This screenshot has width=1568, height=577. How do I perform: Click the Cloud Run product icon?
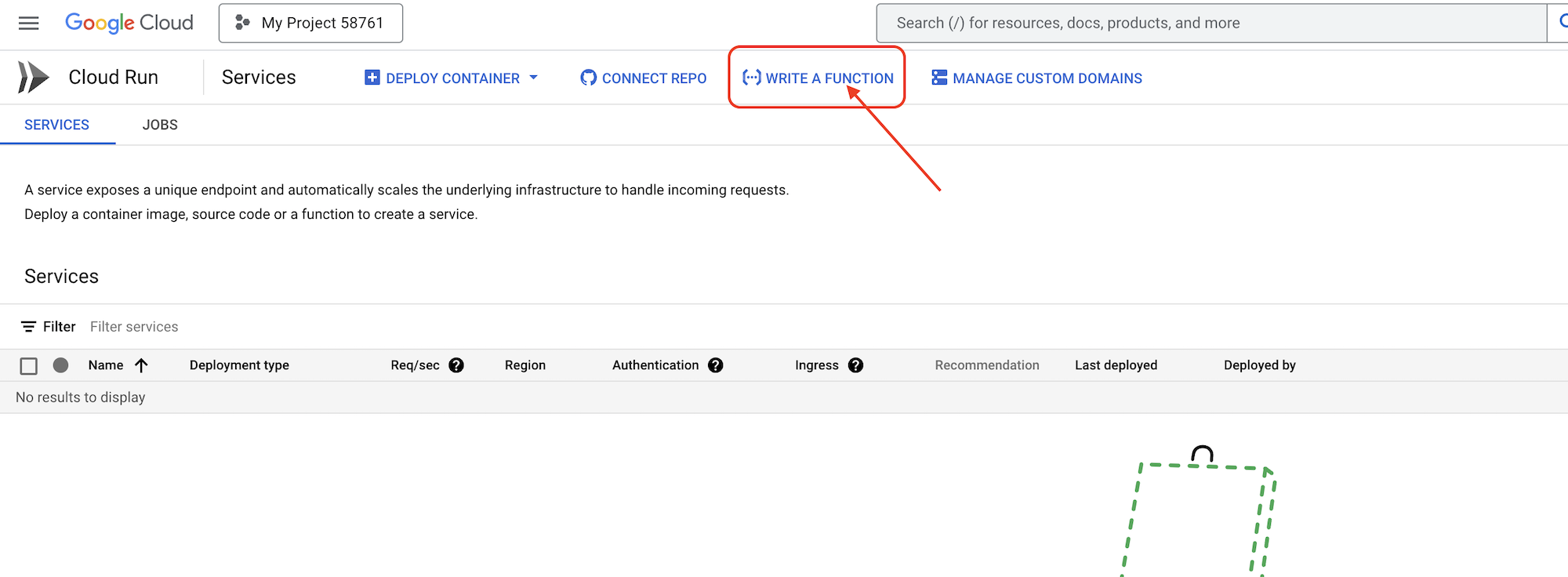pos(33,78)
